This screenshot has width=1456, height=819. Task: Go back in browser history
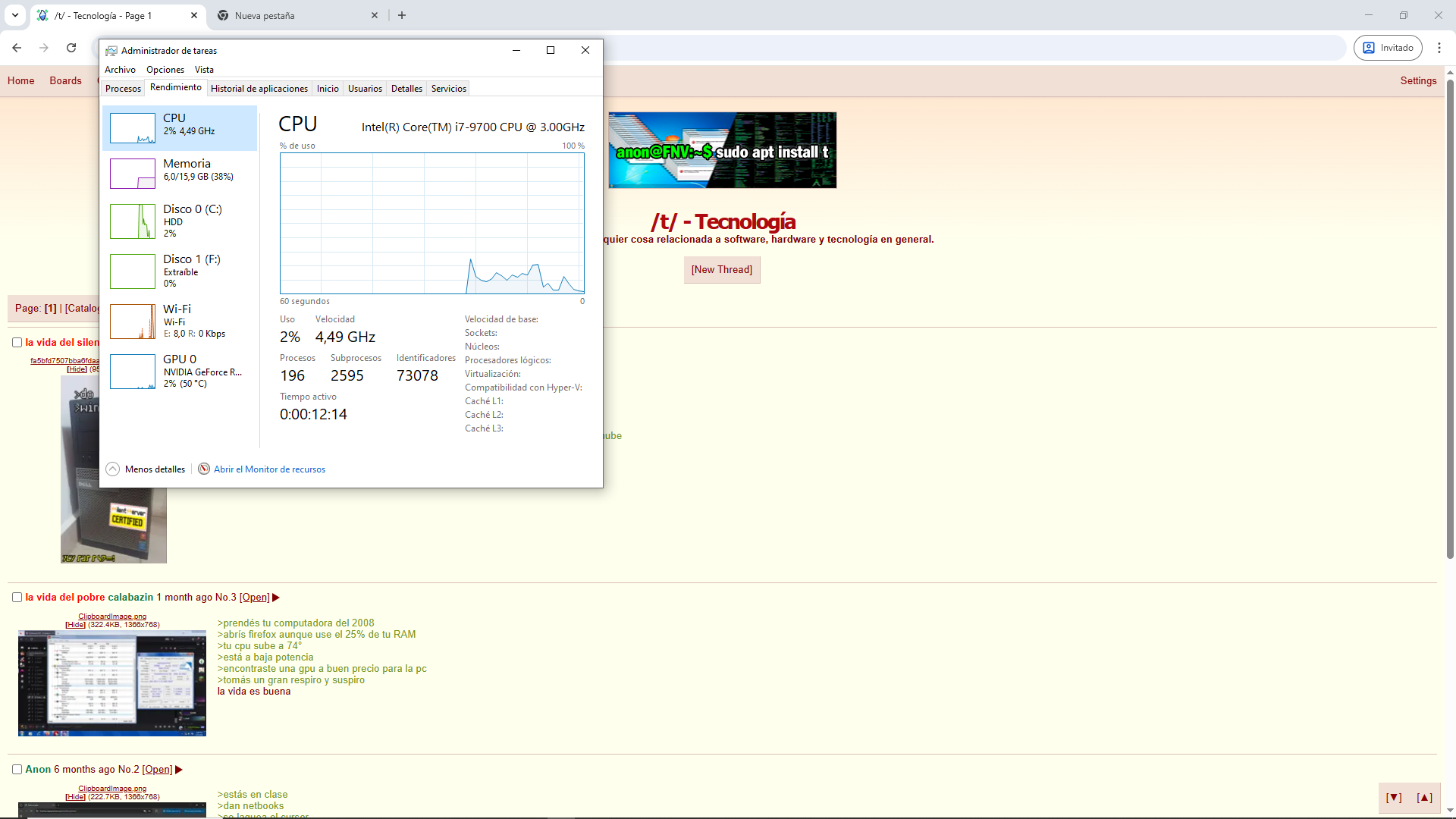point(17,48)
